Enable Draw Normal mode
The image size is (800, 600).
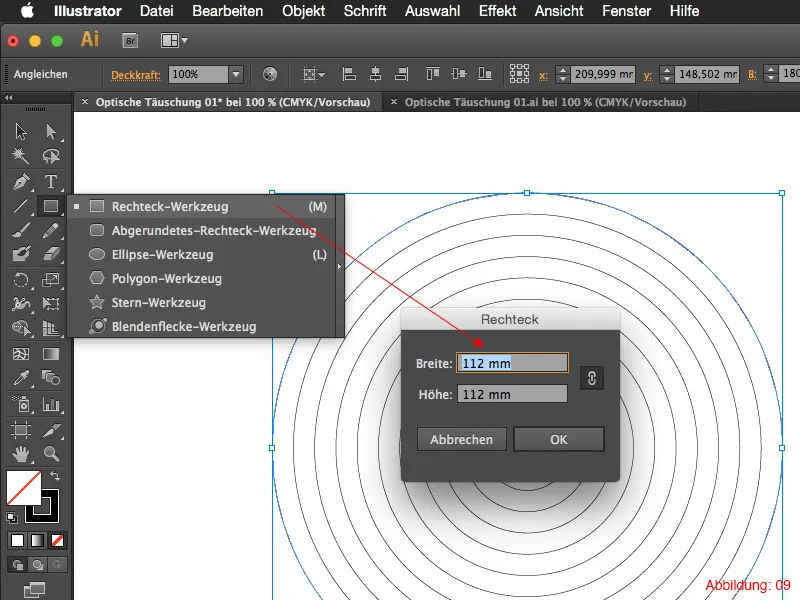(x=17, y=565)
